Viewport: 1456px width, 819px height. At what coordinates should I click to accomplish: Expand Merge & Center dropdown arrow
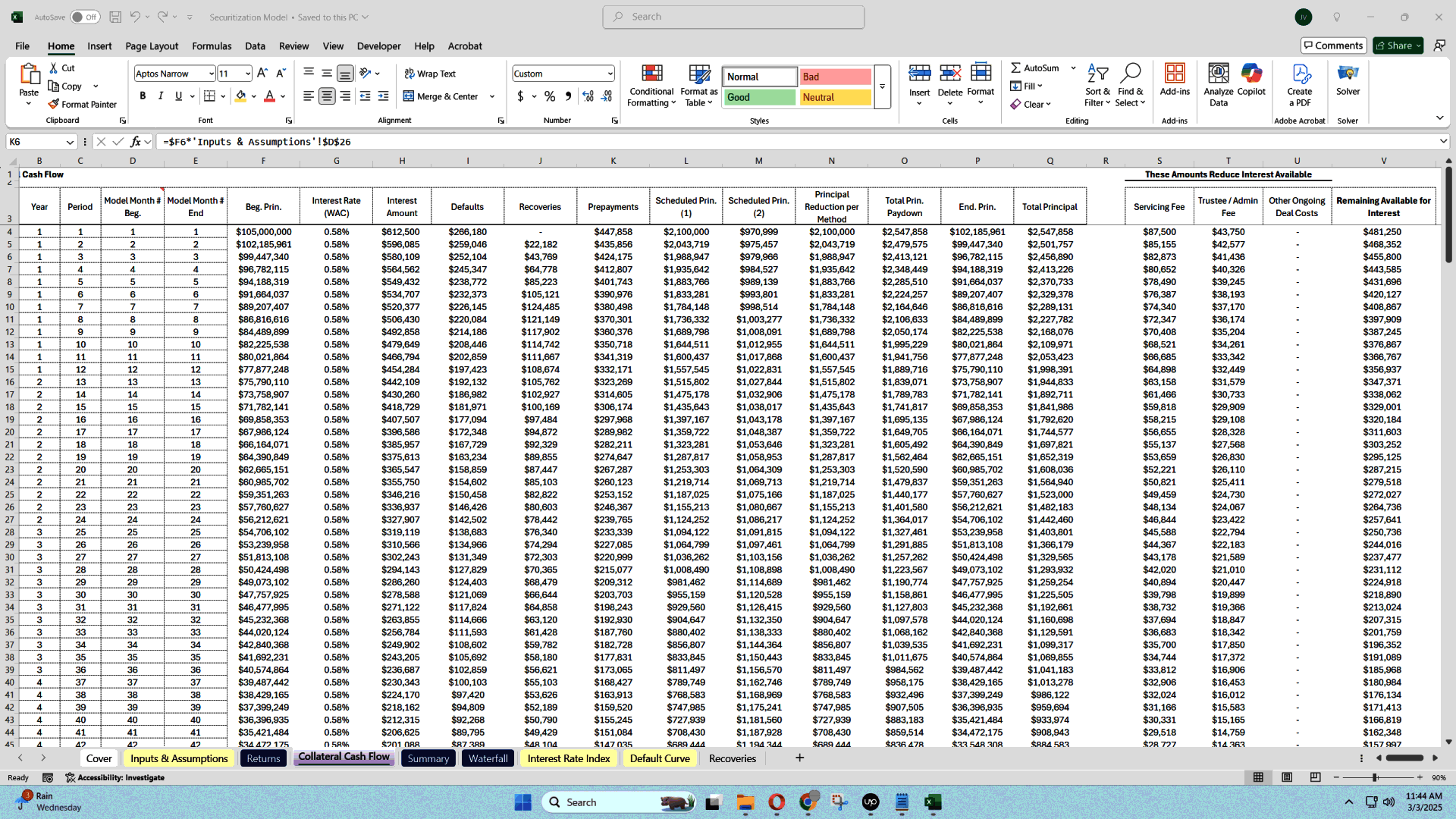tap(492, 96)
